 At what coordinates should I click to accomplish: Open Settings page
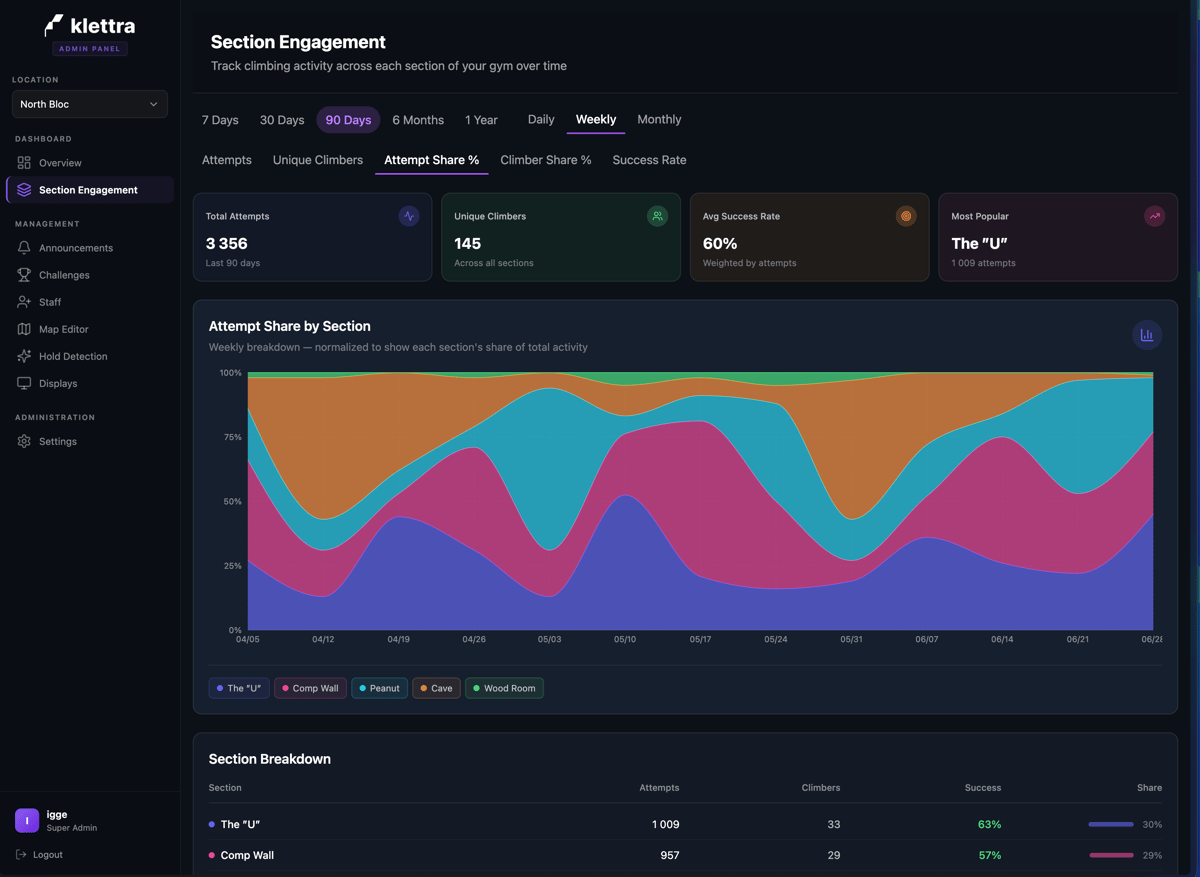pyautogui.click(x=90, y=441)
